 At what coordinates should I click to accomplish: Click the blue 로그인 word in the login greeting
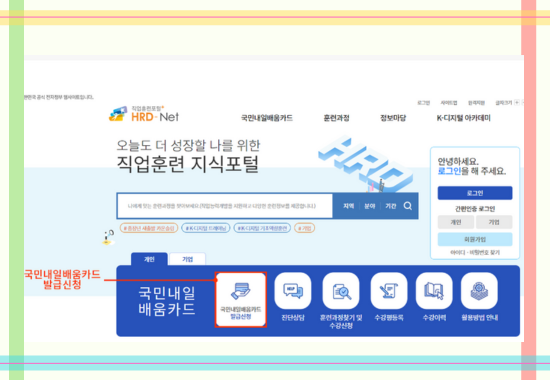click(x=449, y=171)
